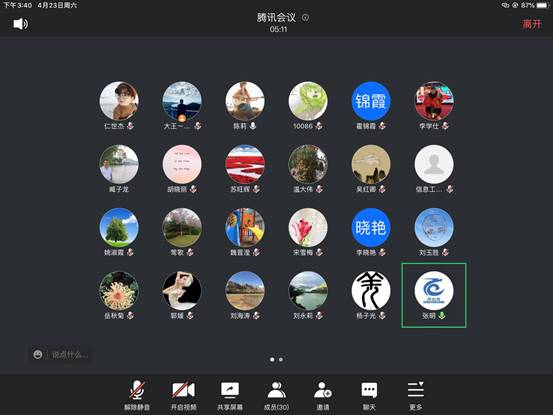Tap the 杨子光 calligraphy avatar
The width and height of the screenshot is (553, 415).
coord(371,291)
